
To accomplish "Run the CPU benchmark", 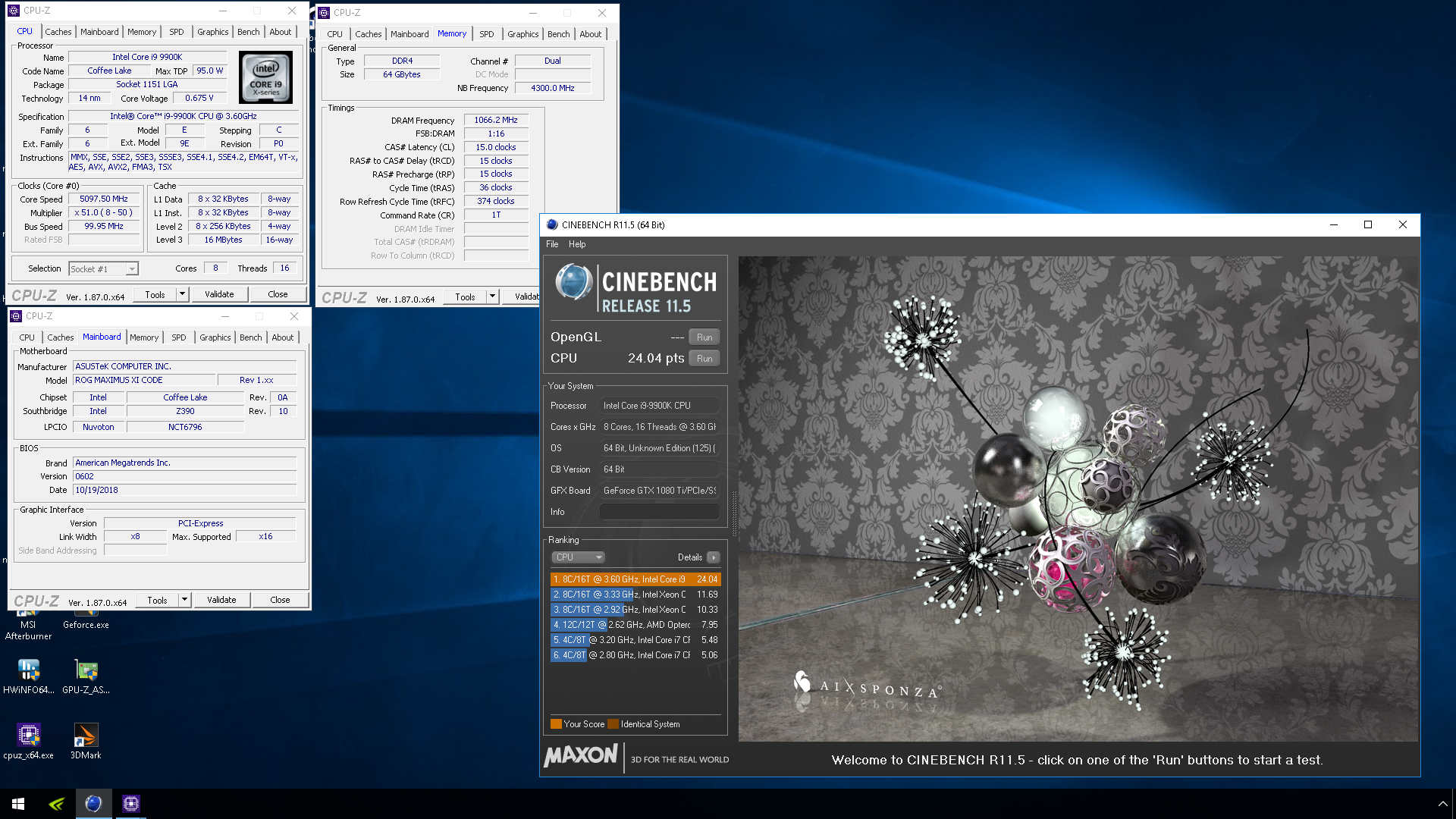I will click(x=704, y=359).
